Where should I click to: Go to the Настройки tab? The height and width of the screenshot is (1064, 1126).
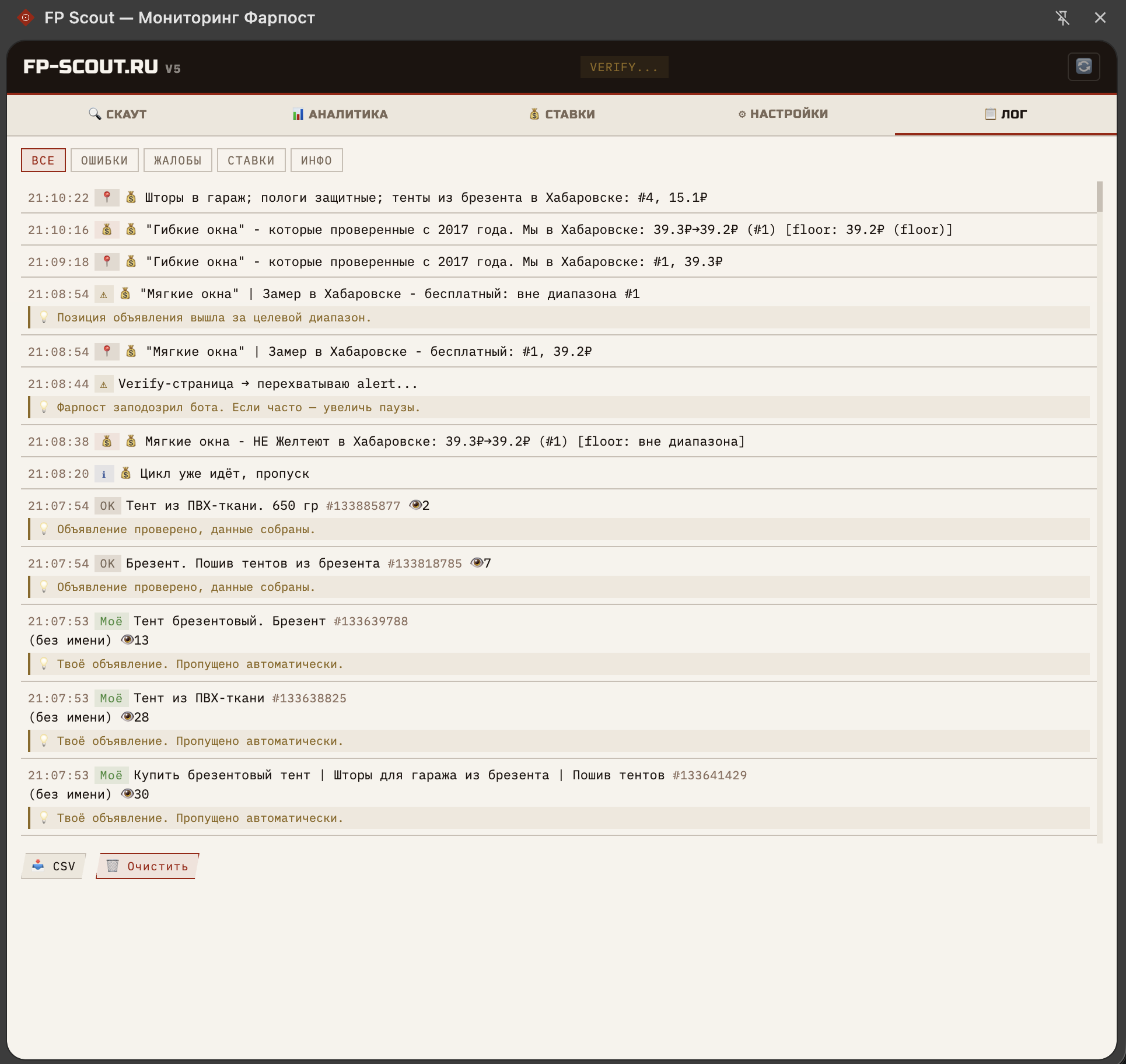(784, 114)
